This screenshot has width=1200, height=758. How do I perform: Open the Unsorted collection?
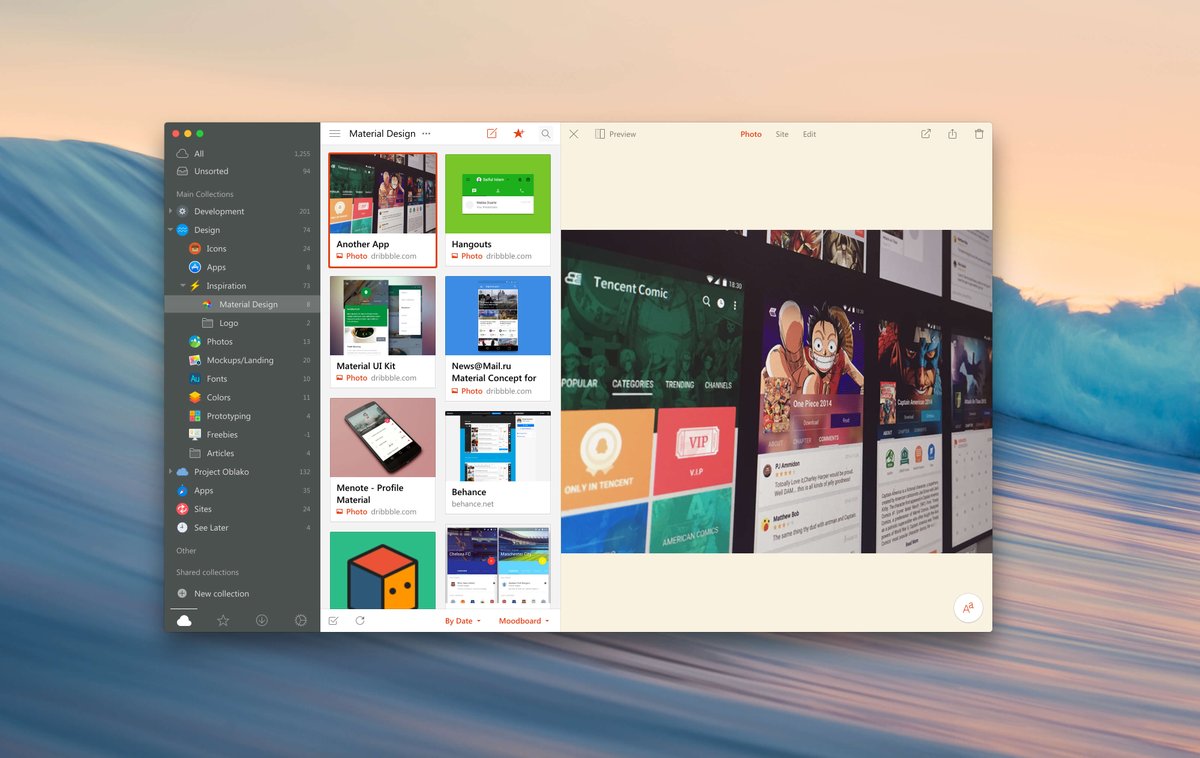[242, 171]
